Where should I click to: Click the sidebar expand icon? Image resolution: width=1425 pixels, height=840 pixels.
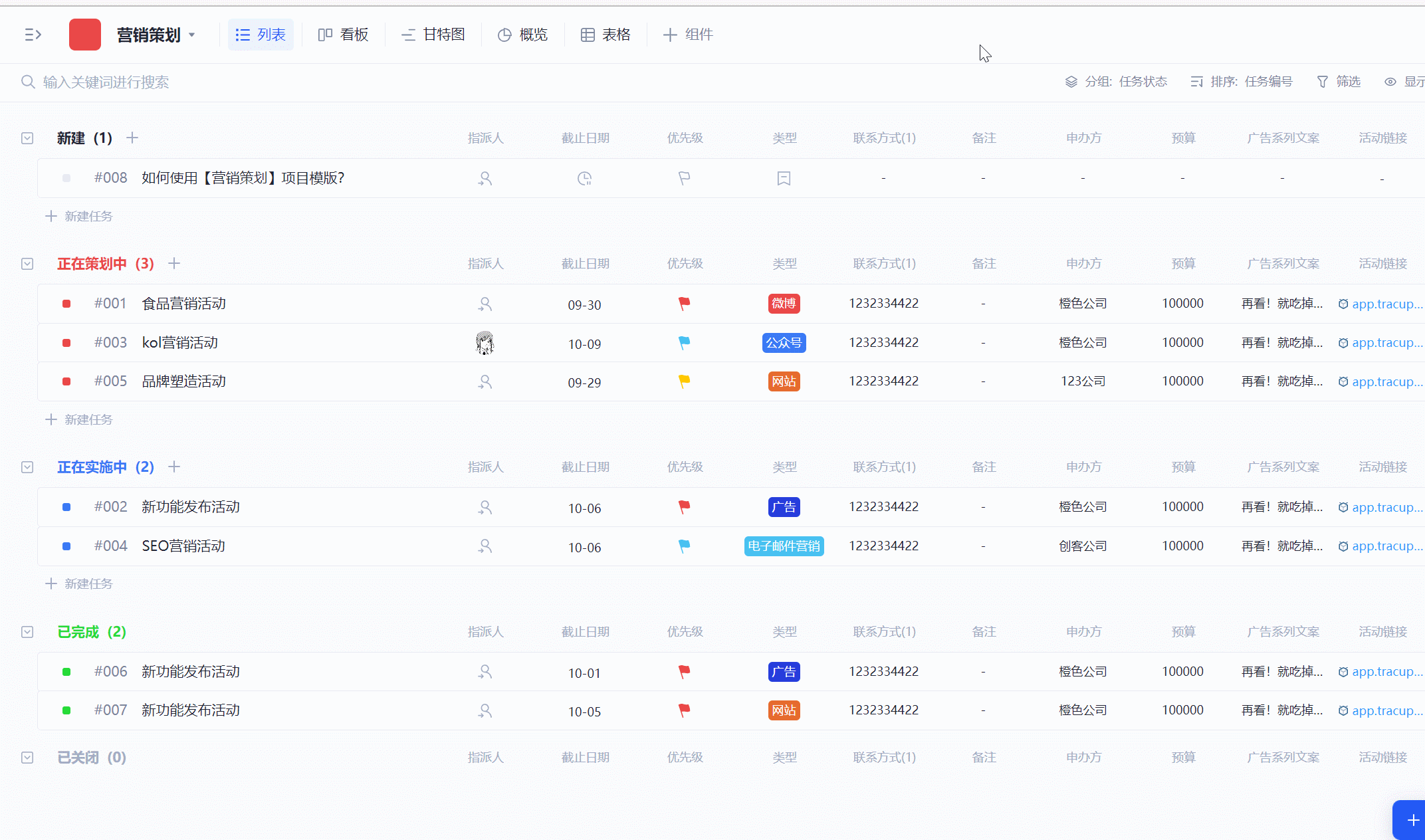click(33, 35)
